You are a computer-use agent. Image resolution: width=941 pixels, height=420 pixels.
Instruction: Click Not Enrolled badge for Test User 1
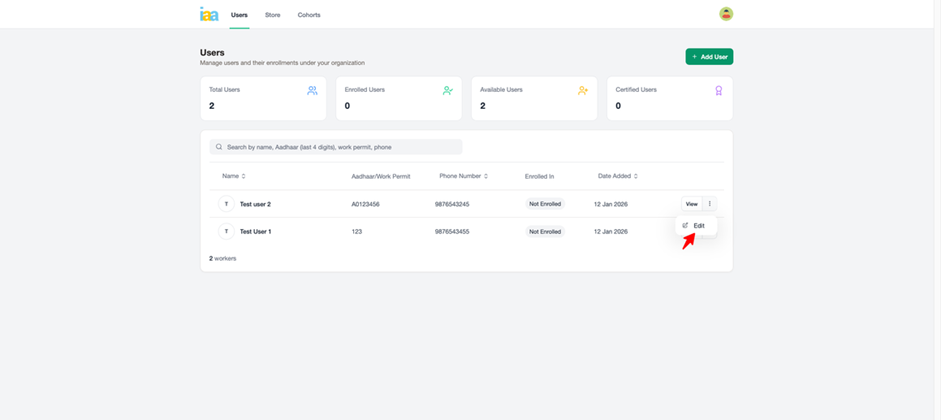point(545,231)
